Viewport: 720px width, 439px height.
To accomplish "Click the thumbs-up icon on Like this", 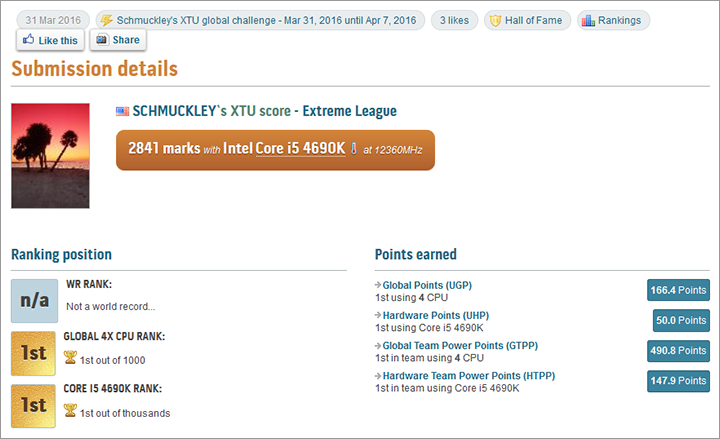I will [x=28, y=39].
